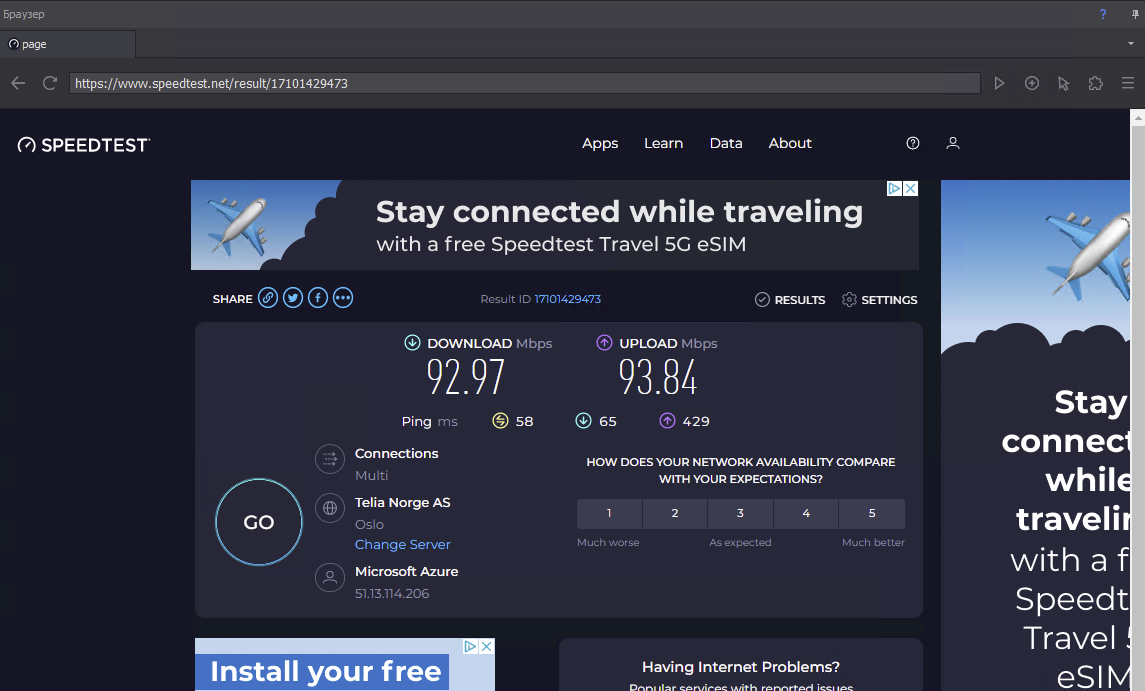Copy share link icon

tap(268, 298)
